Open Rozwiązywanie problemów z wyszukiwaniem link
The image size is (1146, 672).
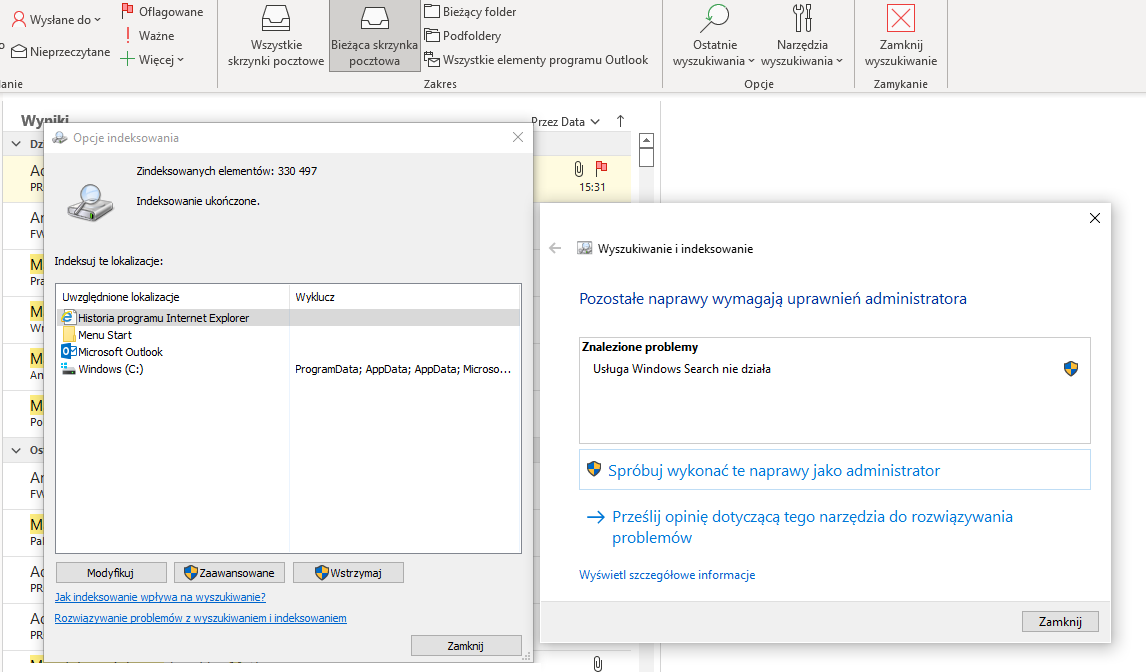click(x=200, y=618)
